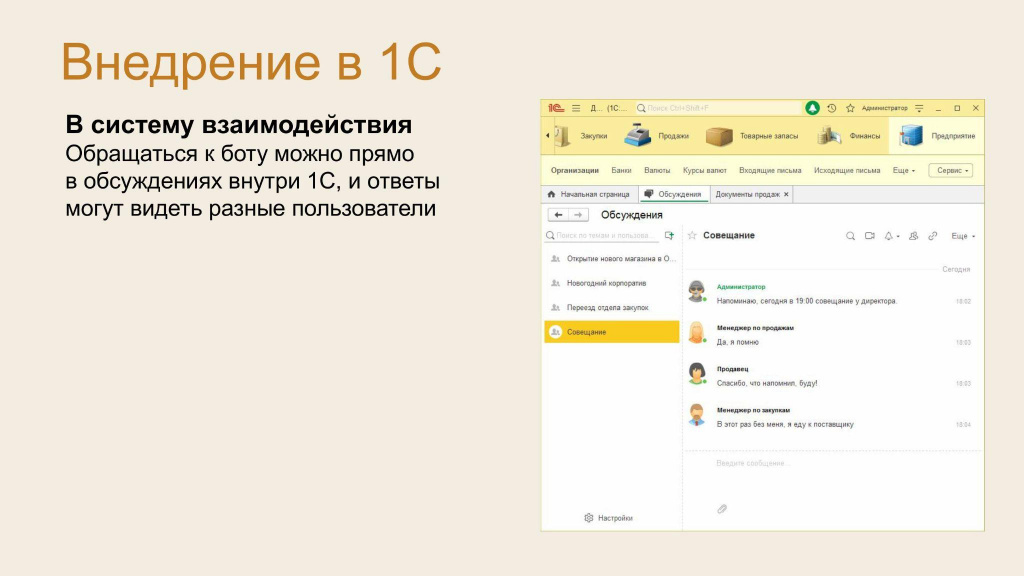This screenshot has width=1024, height=576.
Task: Open notification bell dropdown in discussion
Action: [891, 236]
